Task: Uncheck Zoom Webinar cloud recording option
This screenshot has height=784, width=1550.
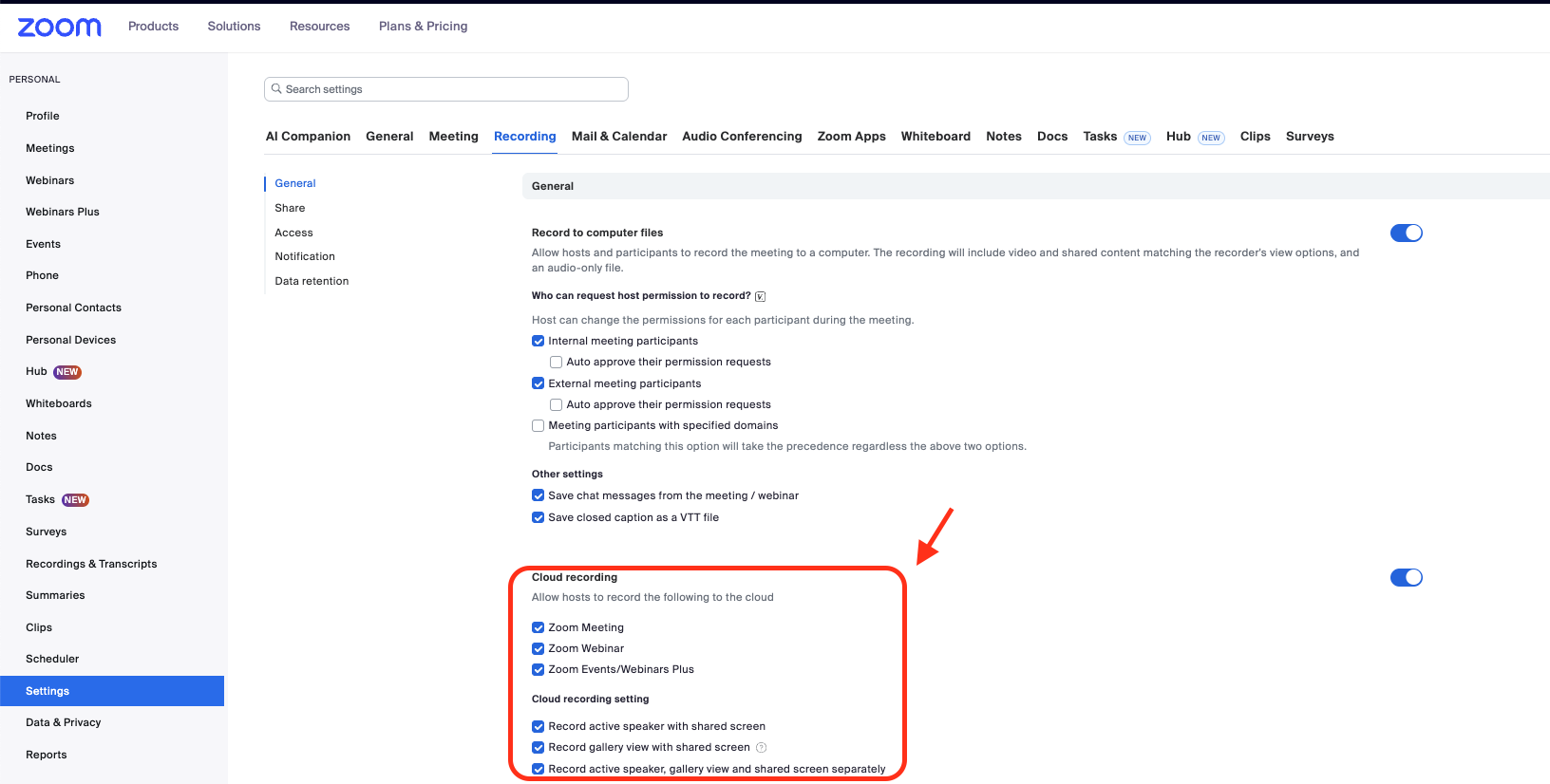Action: pyautogui.click(x=538, y=648)
